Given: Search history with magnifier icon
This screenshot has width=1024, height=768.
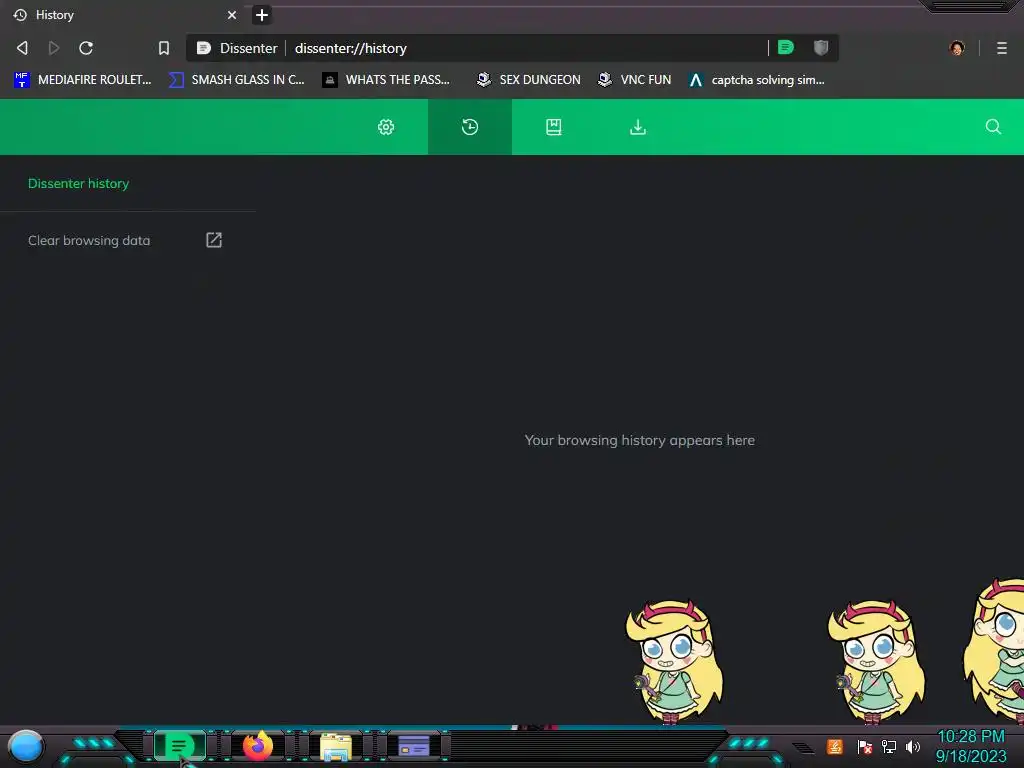Looking at the screenshot, I should [993, 127].
